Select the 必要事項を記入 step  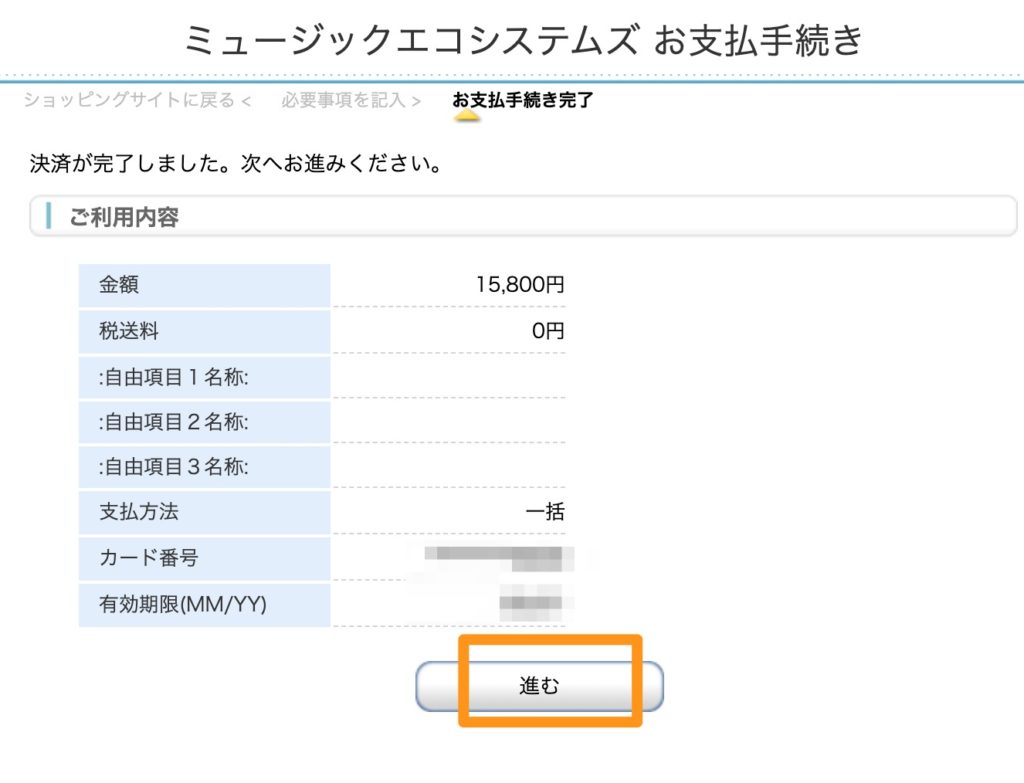[350, 100]
